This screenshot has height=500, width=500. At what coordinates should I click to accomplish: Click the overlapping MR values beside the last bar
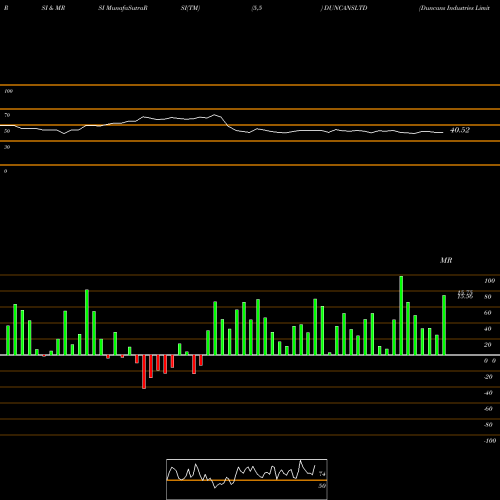[x=465, y=295]
